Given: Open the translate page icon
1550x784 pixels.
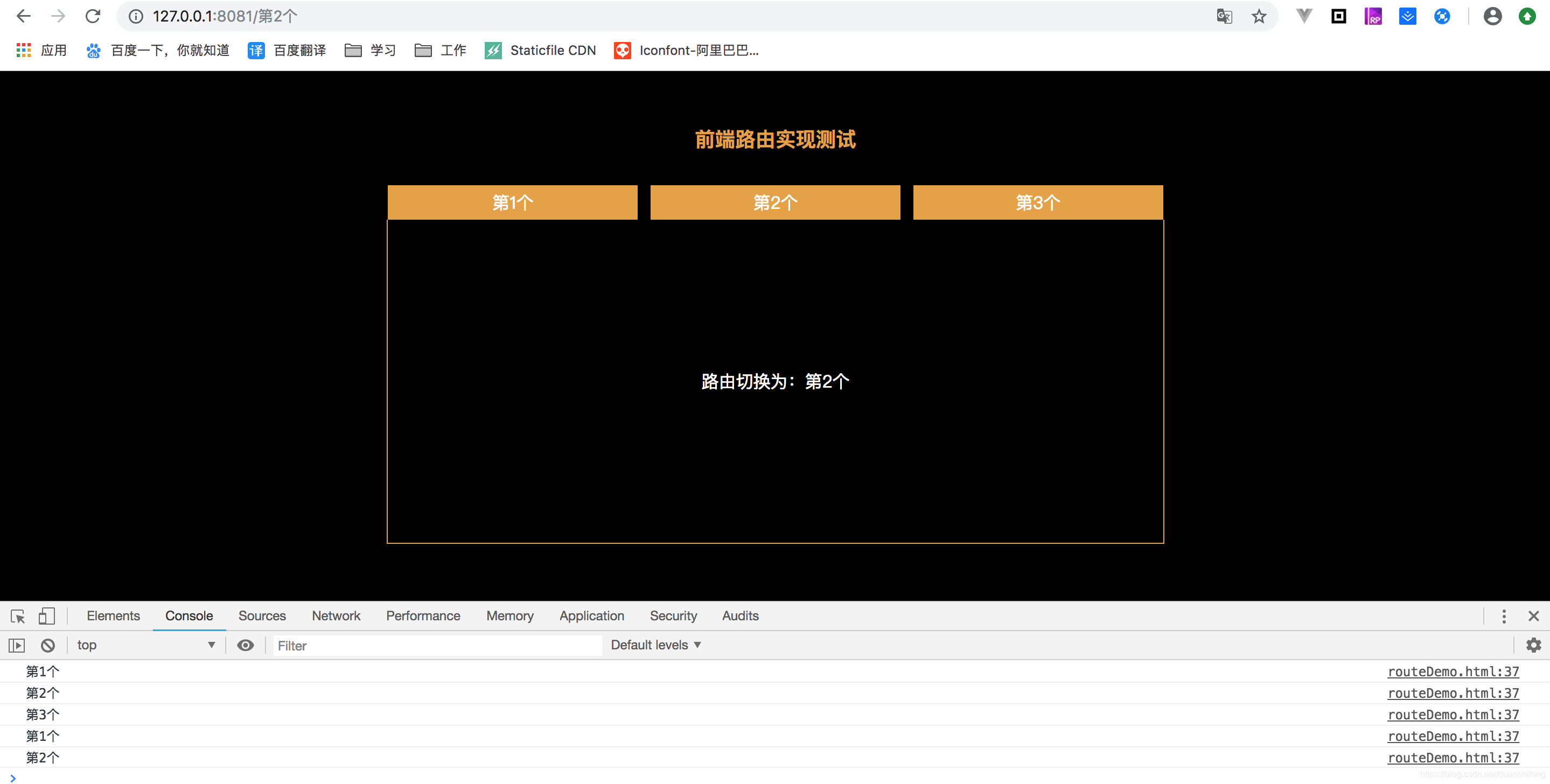Looking at the screenshot, I should point(1225,16).
